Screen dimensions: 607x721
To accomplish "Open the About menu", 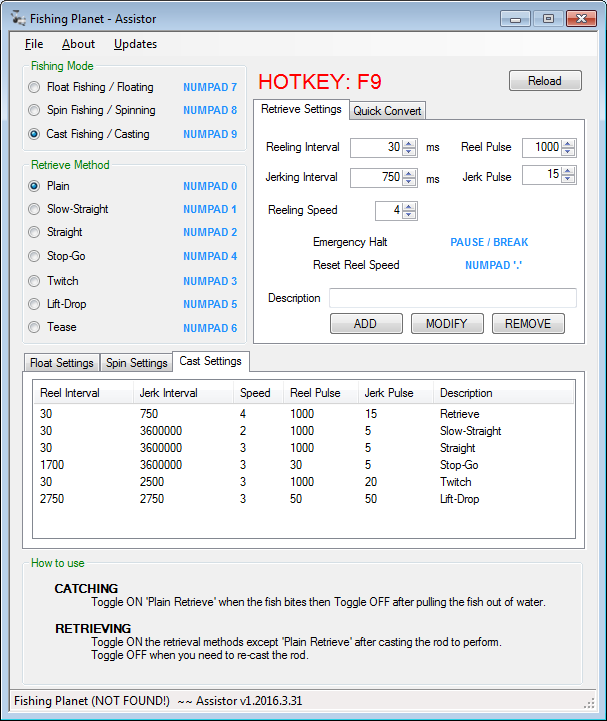I will point(78,44).
